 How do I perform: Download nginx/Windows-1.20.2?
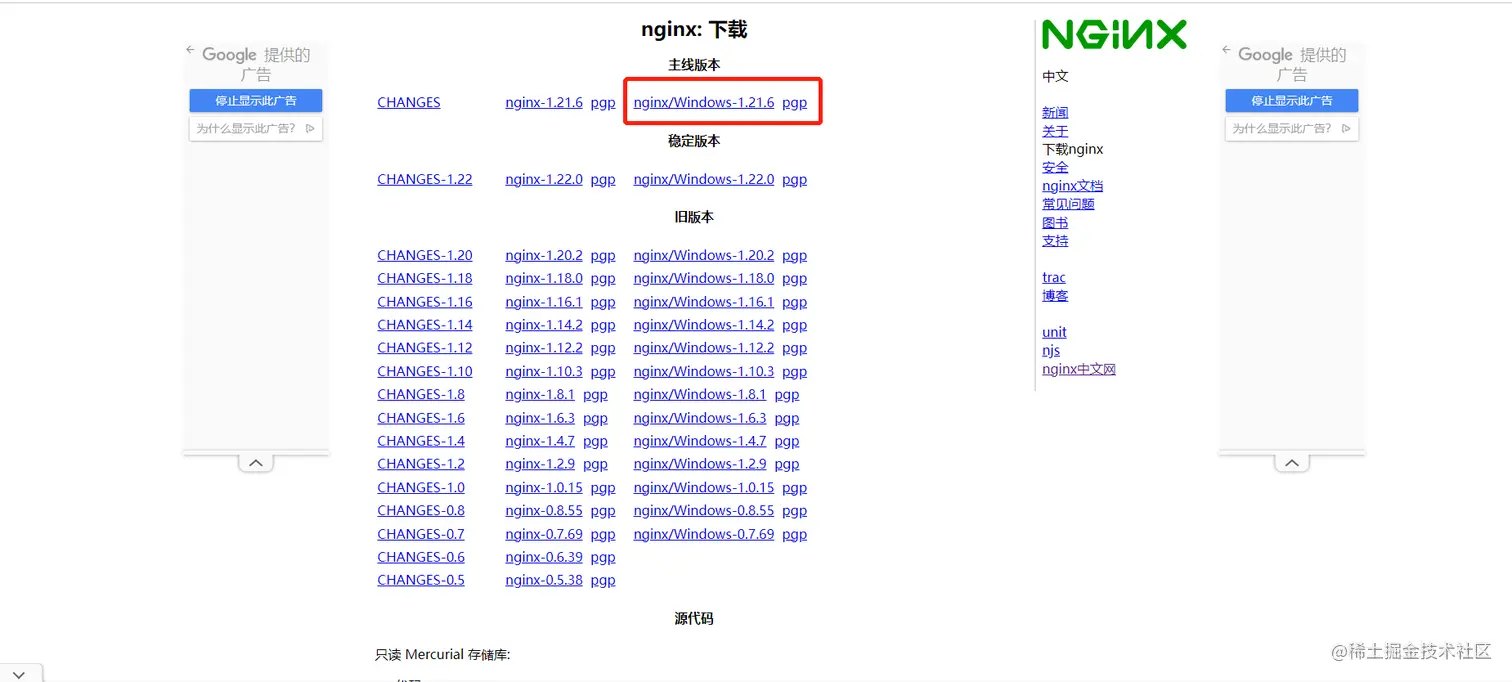[x=704, y=255]
